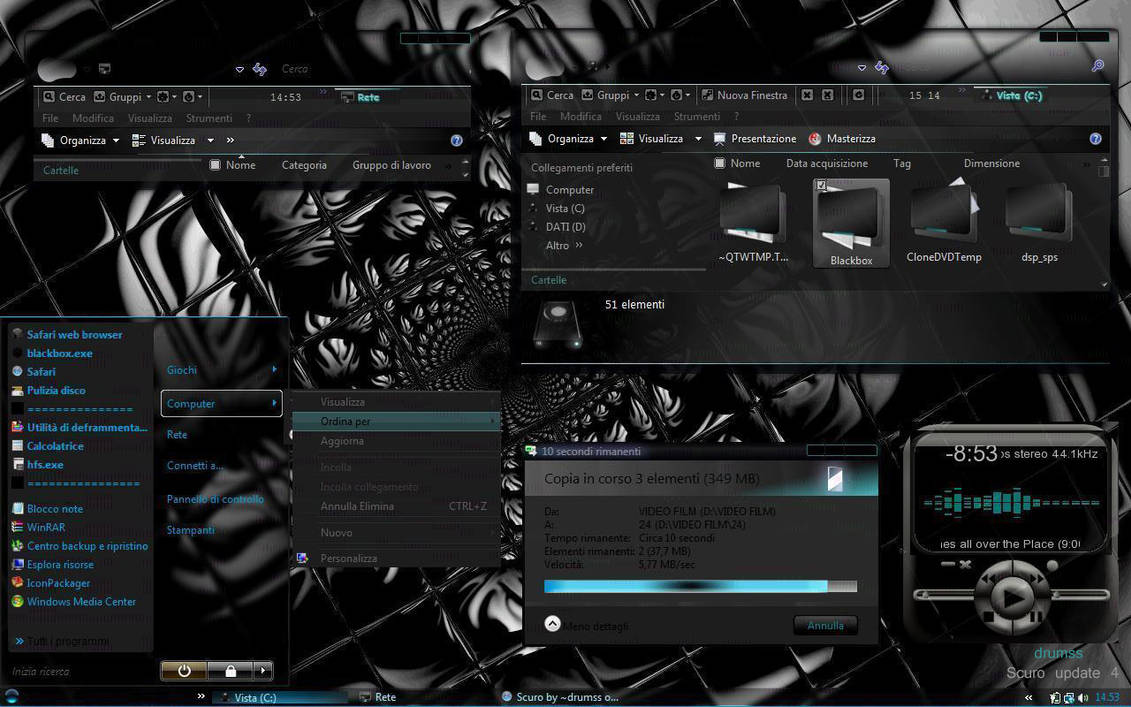Screen dimensions: 1131x707
Task: Click the Masterizza burn disc button
Action: click(842, 139)
